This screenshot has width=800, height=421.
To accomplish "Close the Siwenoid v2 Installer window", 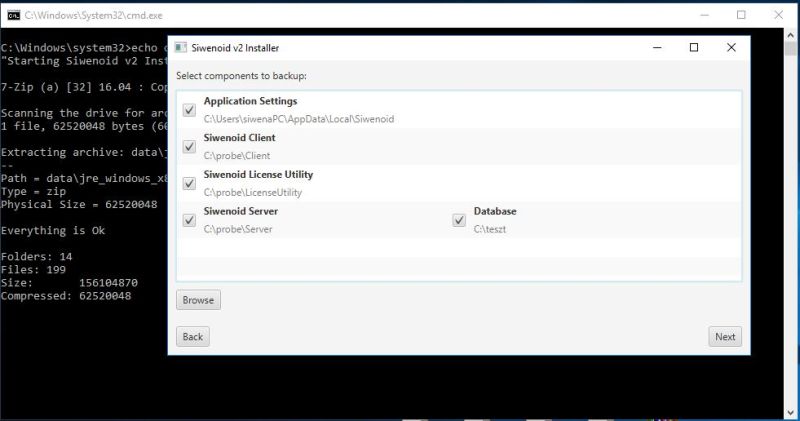I will (731, 47).
